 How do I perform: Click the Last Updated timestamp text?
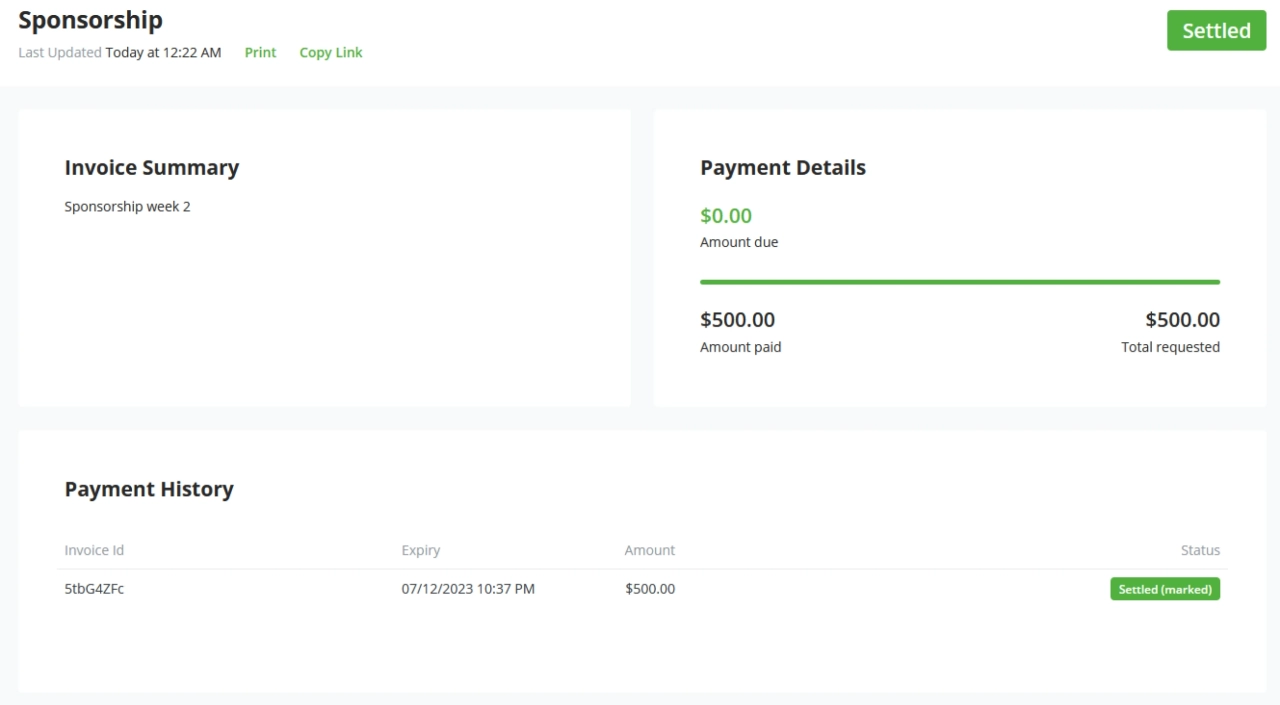163,52
